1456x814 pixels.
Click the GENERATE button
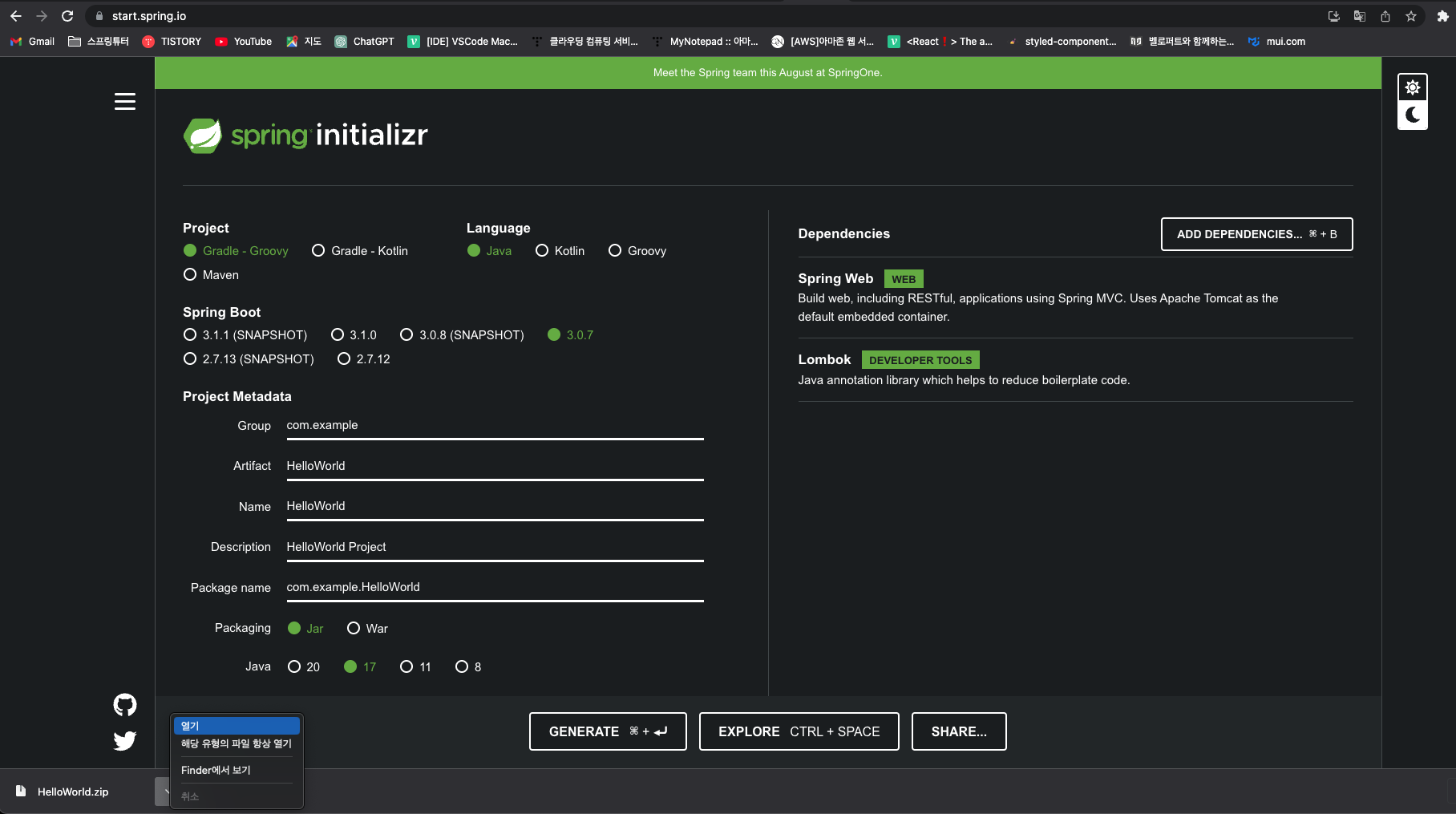tap(608, 731)
